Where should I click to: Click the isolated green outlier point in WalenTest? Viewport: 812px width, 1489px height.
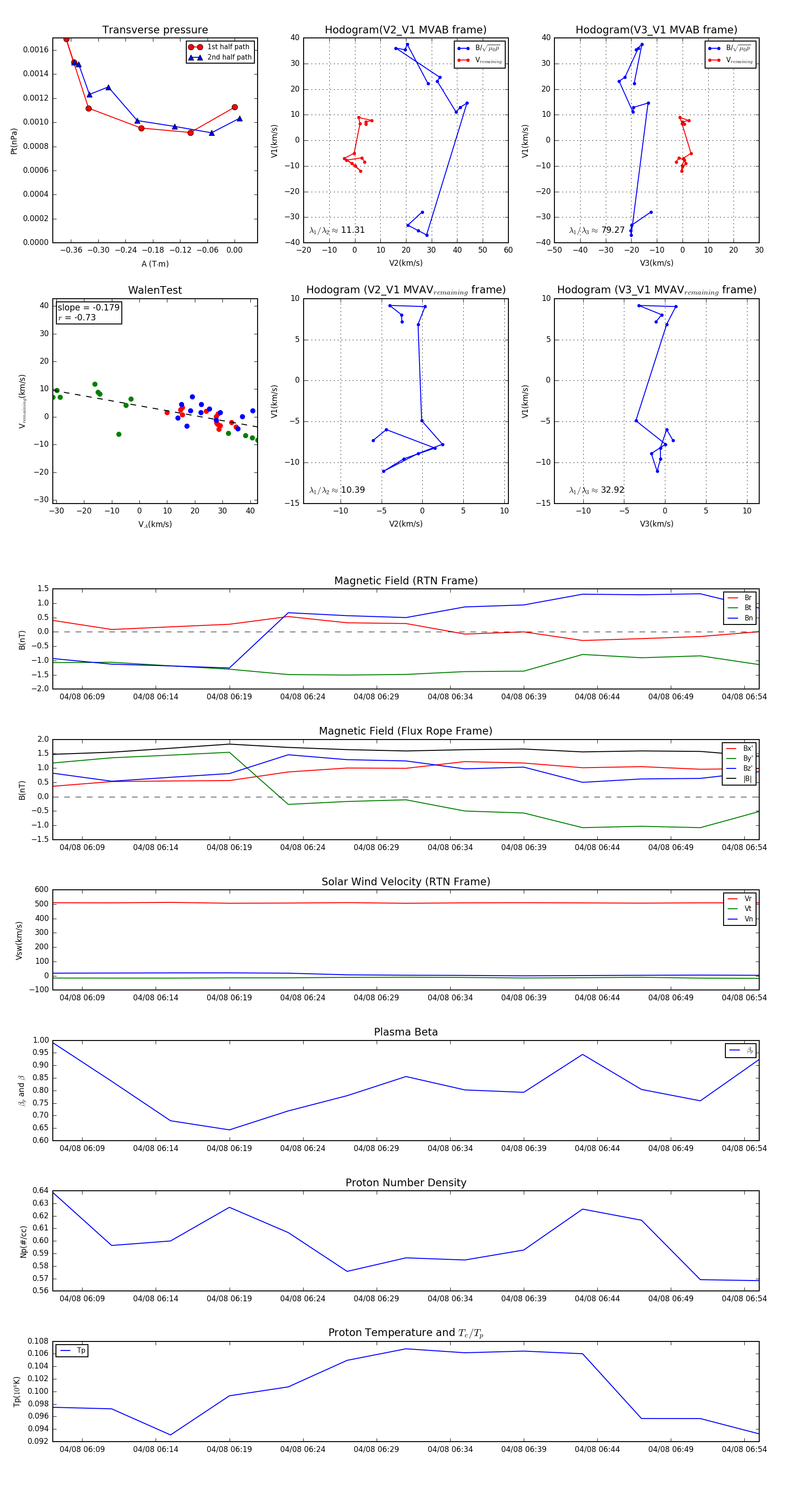(119, 434)
